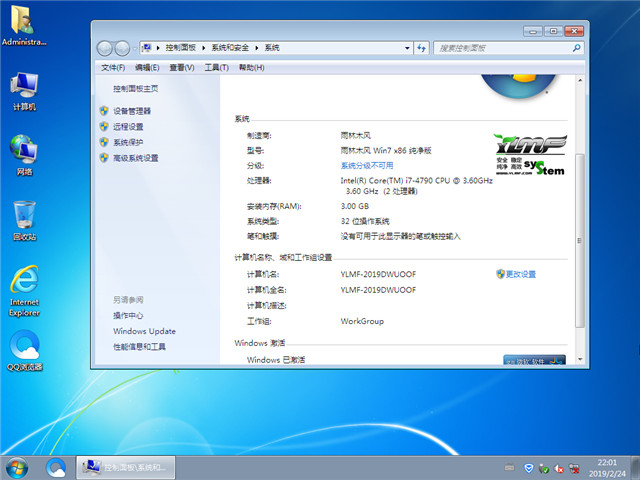Open the address bar history dropdown
Image resolution: width=640 pixels, height=480 pixels.
[x=407, y=48]
